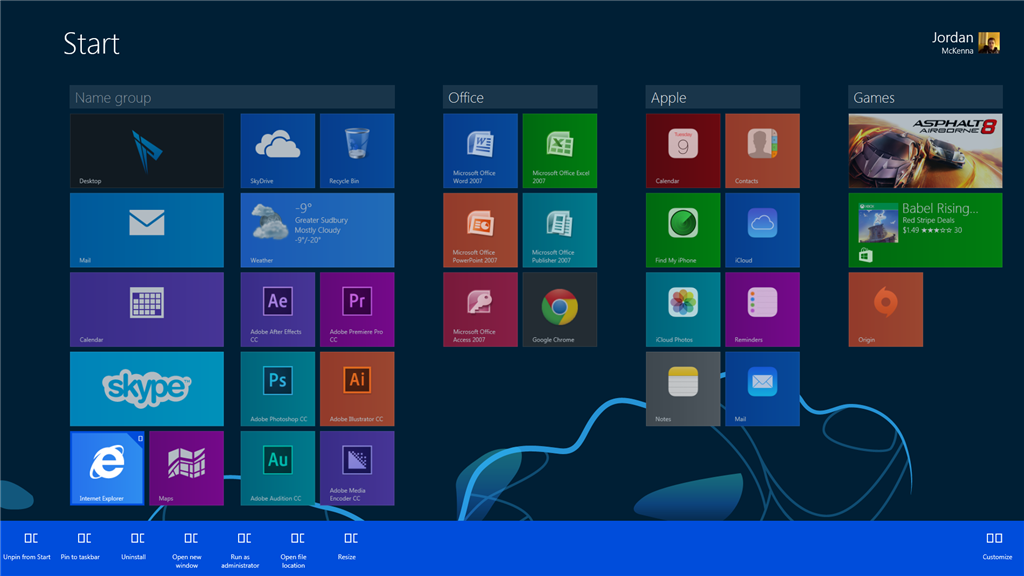This screenshot has width=1024, height=576.
Task: Open the iCloud tile
Action: pos(763,230)
